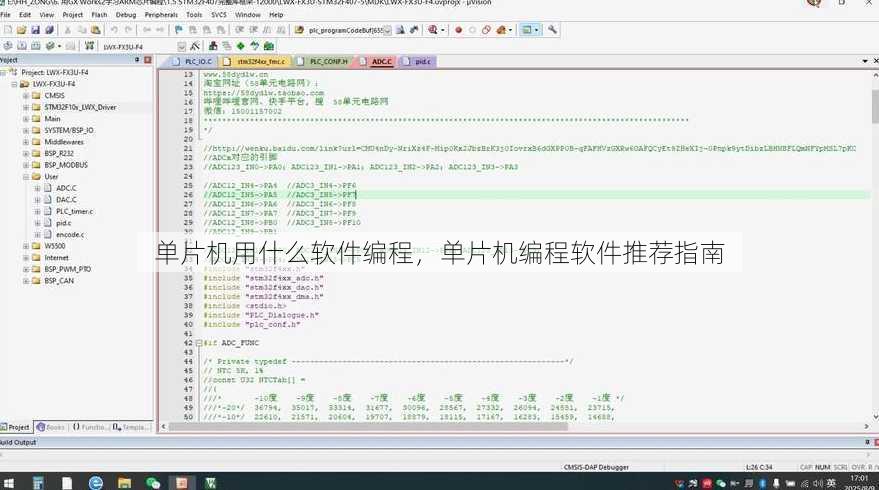
Task: Expand the STM32F10x_LWX_Driver group
Action: (25, 107)
